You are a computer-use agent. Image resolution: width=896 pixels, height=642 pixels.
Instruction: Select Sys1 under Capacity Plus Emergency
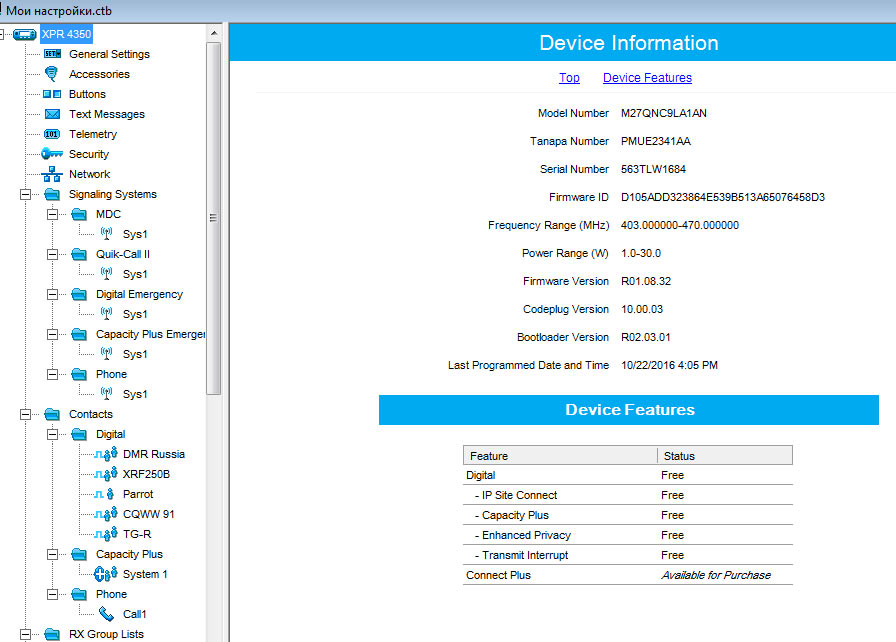point(135,354)
